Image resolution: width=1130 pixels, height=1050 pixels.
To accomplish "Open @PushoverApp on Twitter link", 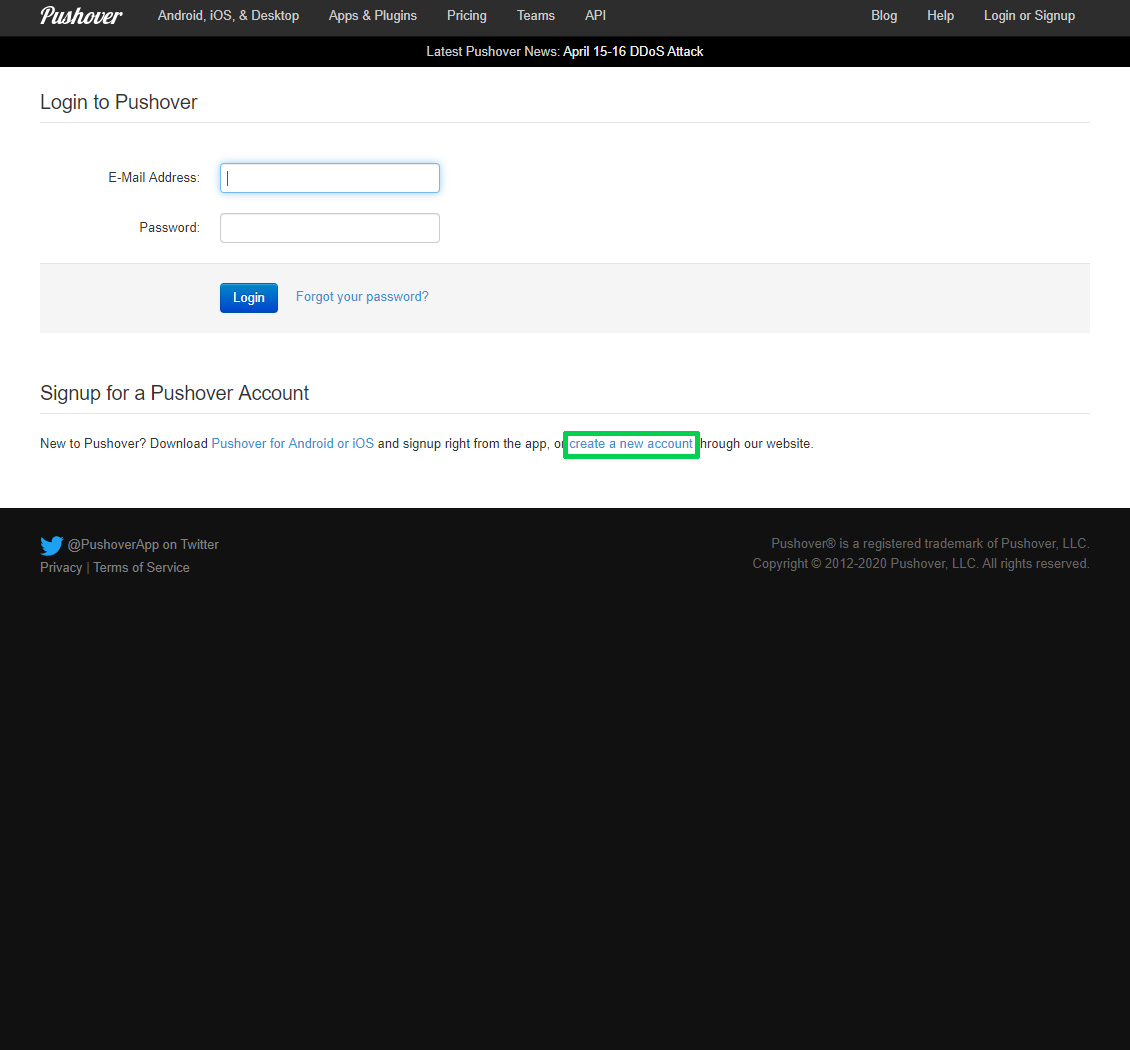I will pos(143,545).
